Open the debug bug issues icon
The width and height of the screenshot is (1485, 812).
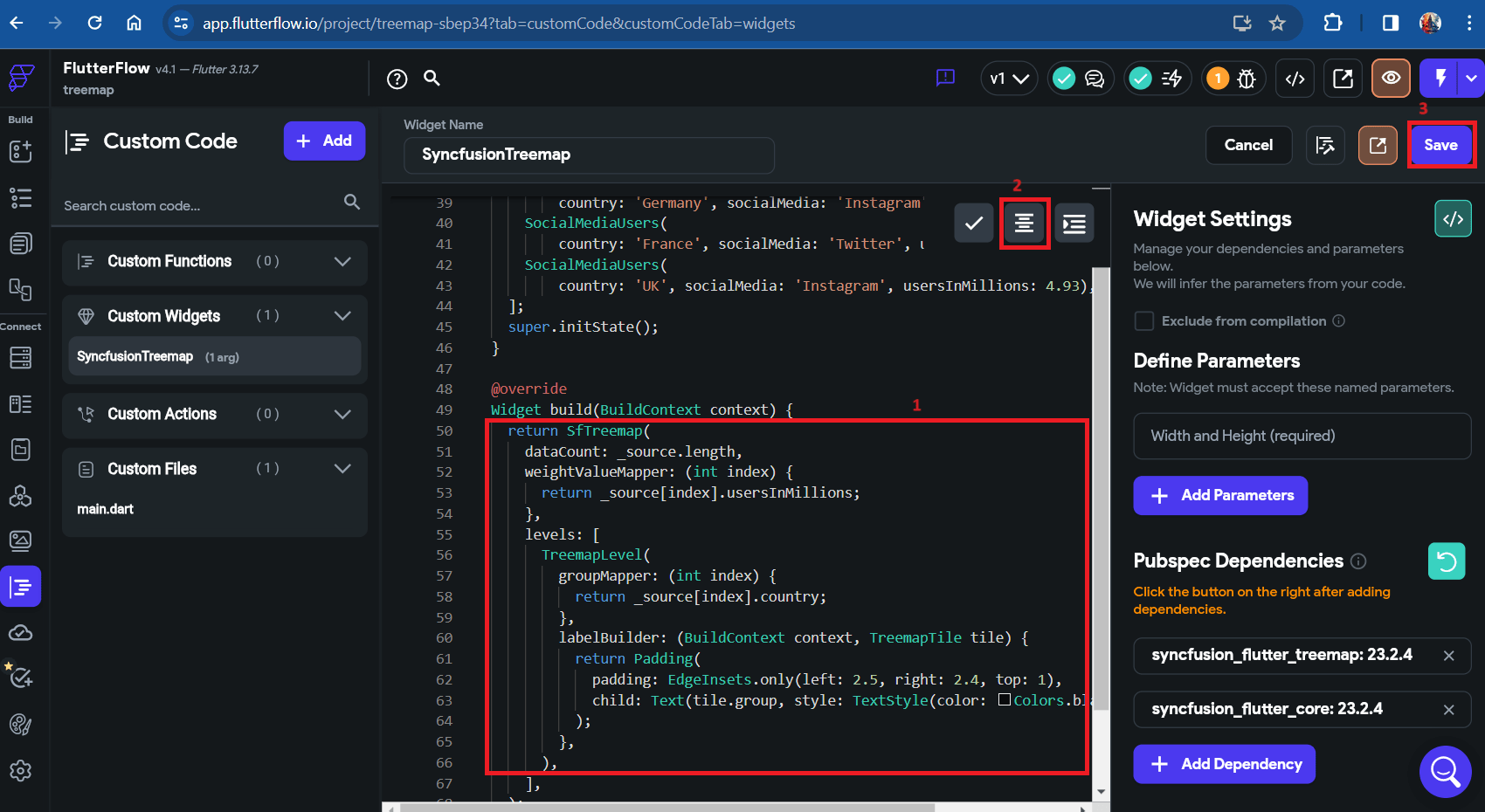point(1247,79)
